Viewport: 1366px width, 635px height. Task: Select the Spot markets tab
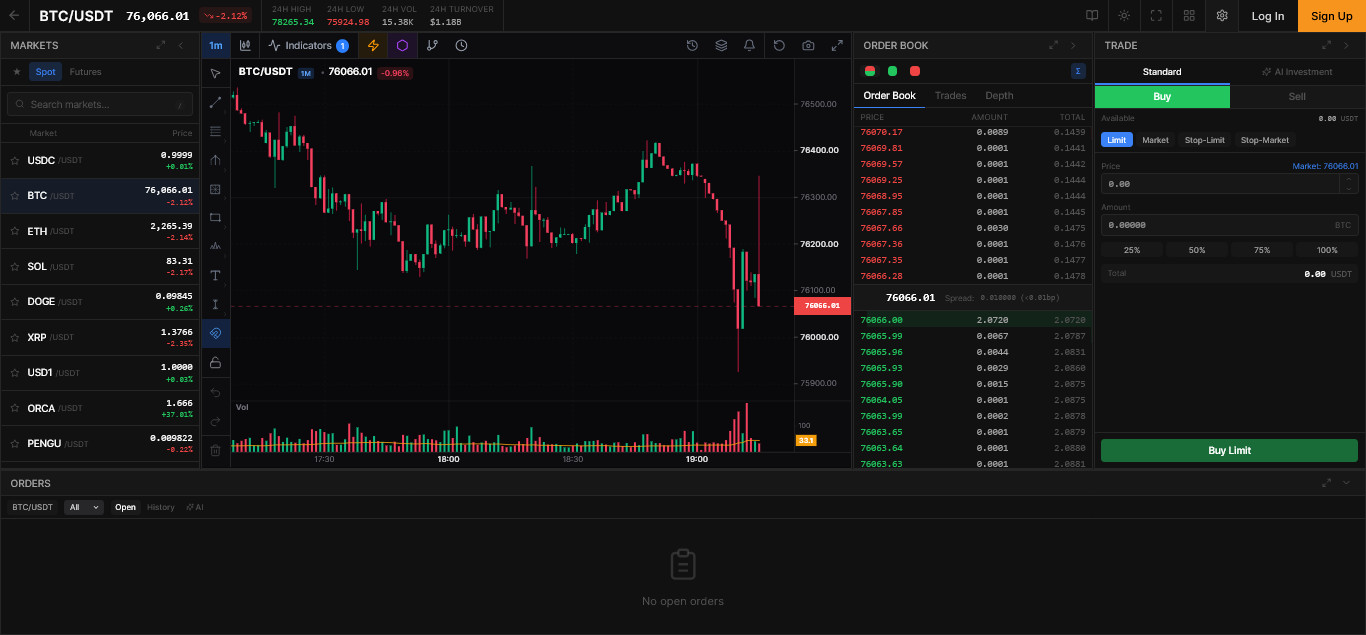46,72
